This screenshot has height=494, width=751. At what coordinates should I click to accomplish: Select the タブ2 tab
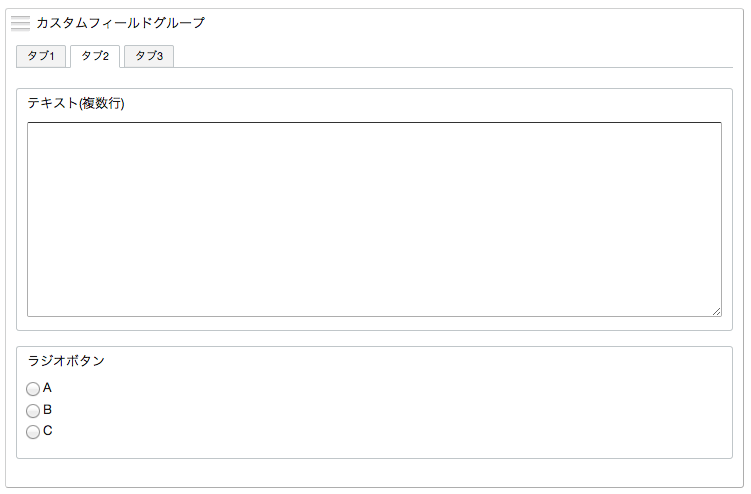95,57
